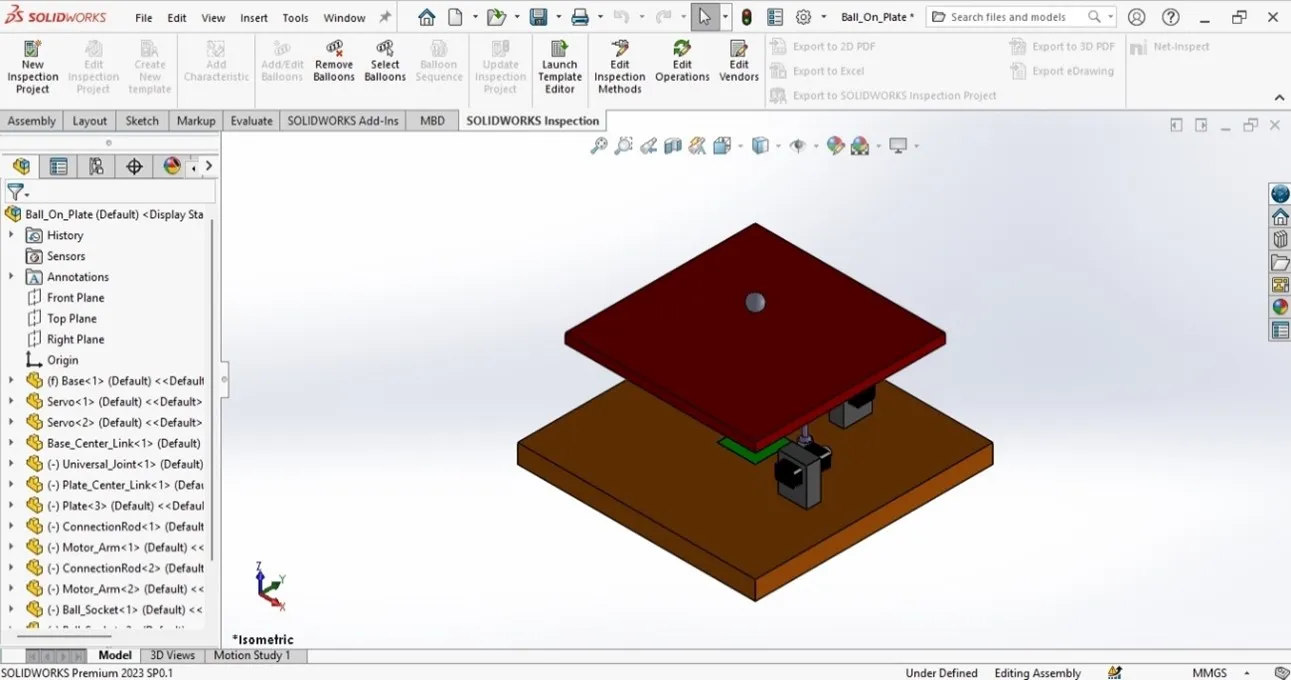Open Edit Vendors
This screenshot has height=680, width=1291.
739,62
